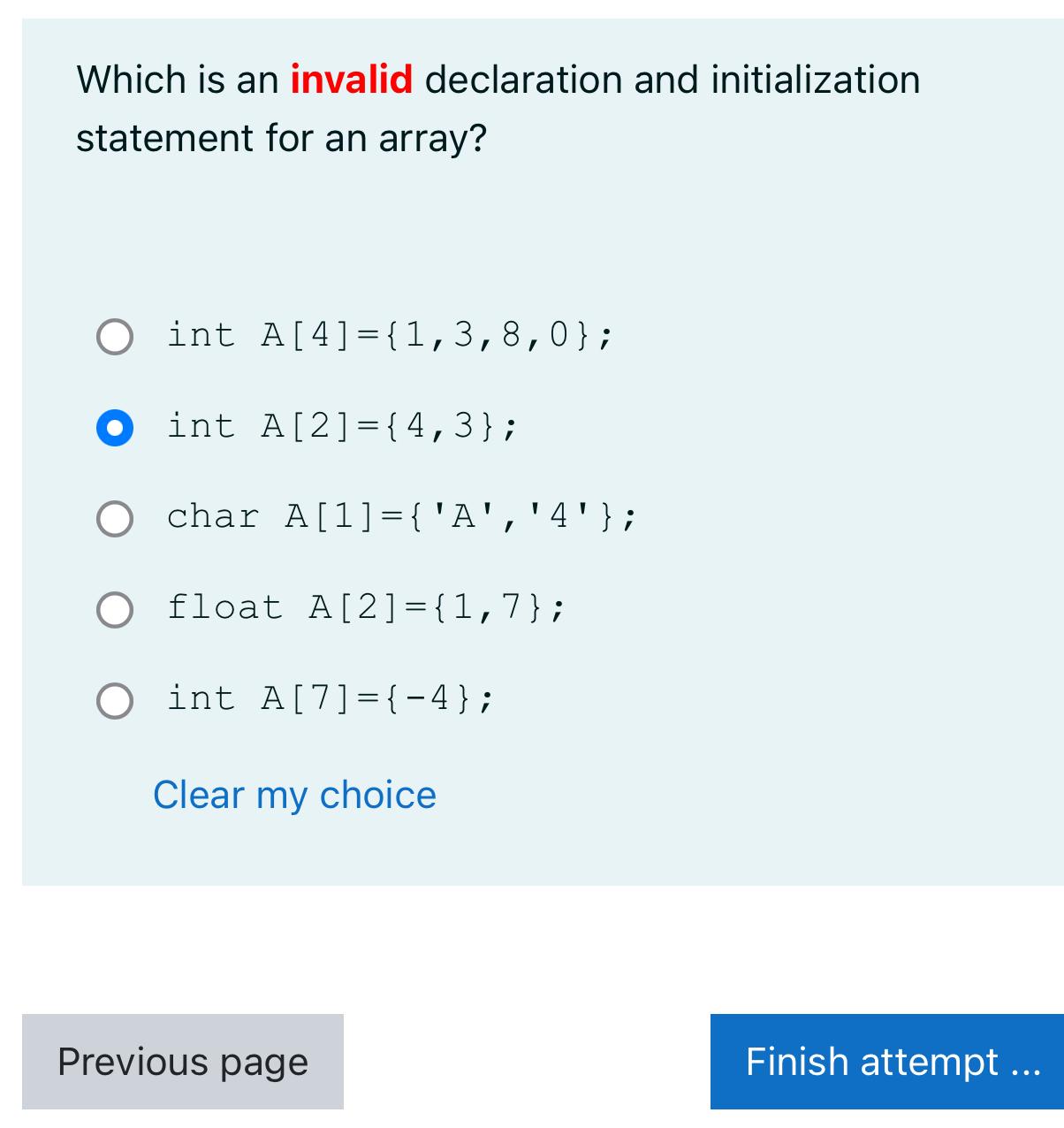Select the radio button for int A[4]={1,3,8,0};
The width and height of the screenshot is (1064, 1128).
coord(114,335)
